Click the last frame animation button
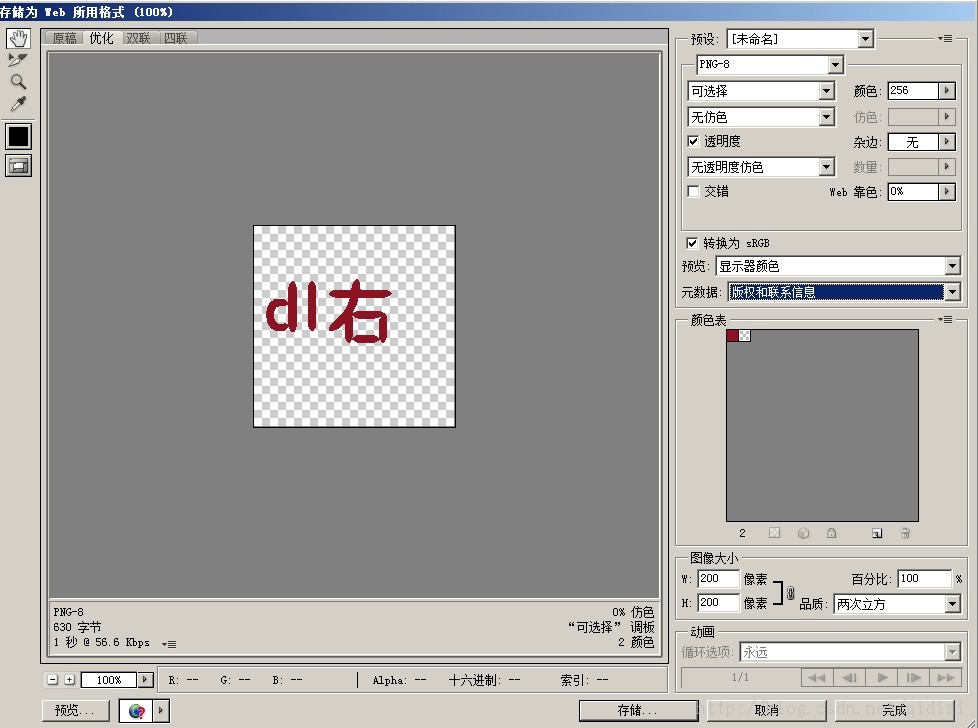Image resolution: width=978 pixels, height=728 pixels. [946, 677]
